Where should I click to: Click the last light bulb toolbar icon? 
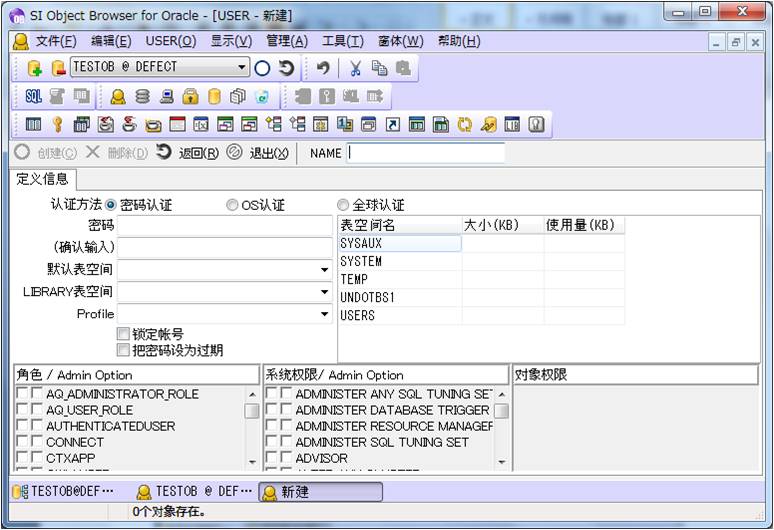click(x=537, y=124)
